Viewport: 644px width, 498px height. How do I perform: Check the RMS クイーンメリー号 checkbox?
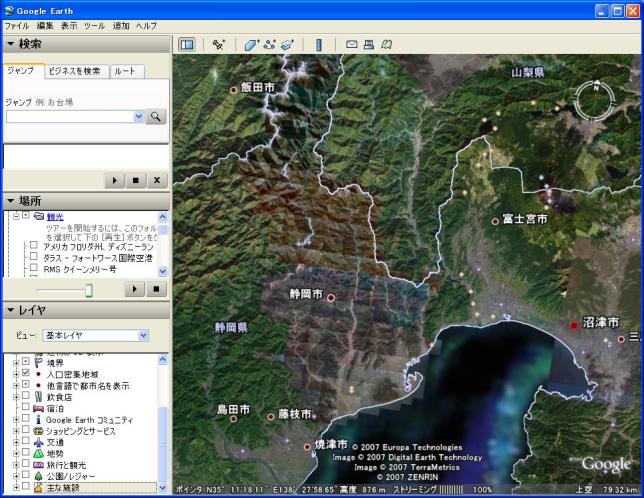(x=34, y=268)
